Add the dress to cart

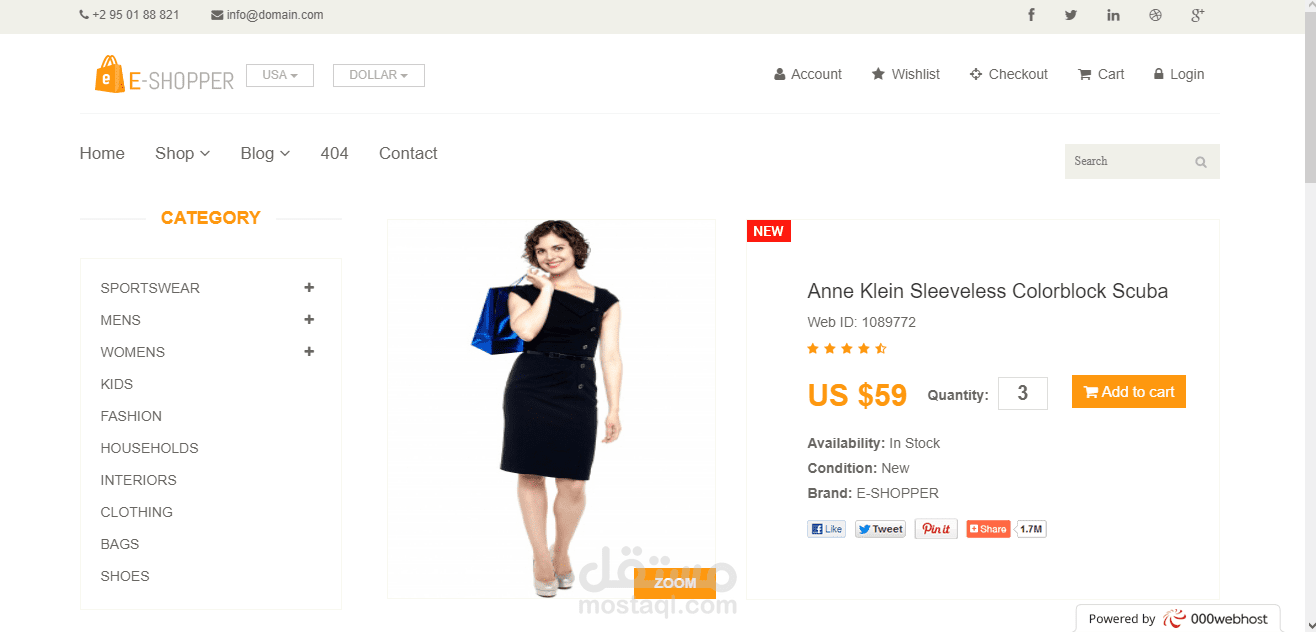(1129, 392)
